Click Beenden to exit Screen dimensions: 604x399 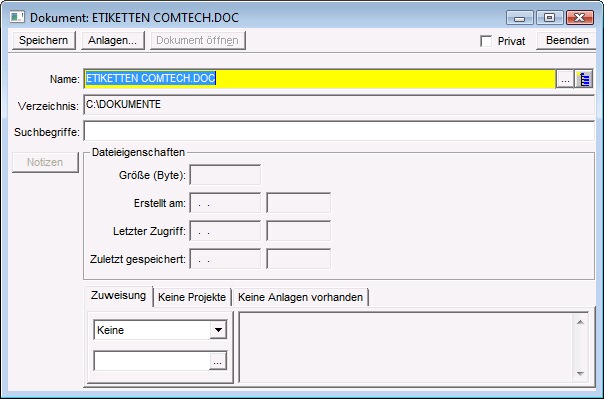click(x=567, y=40)
